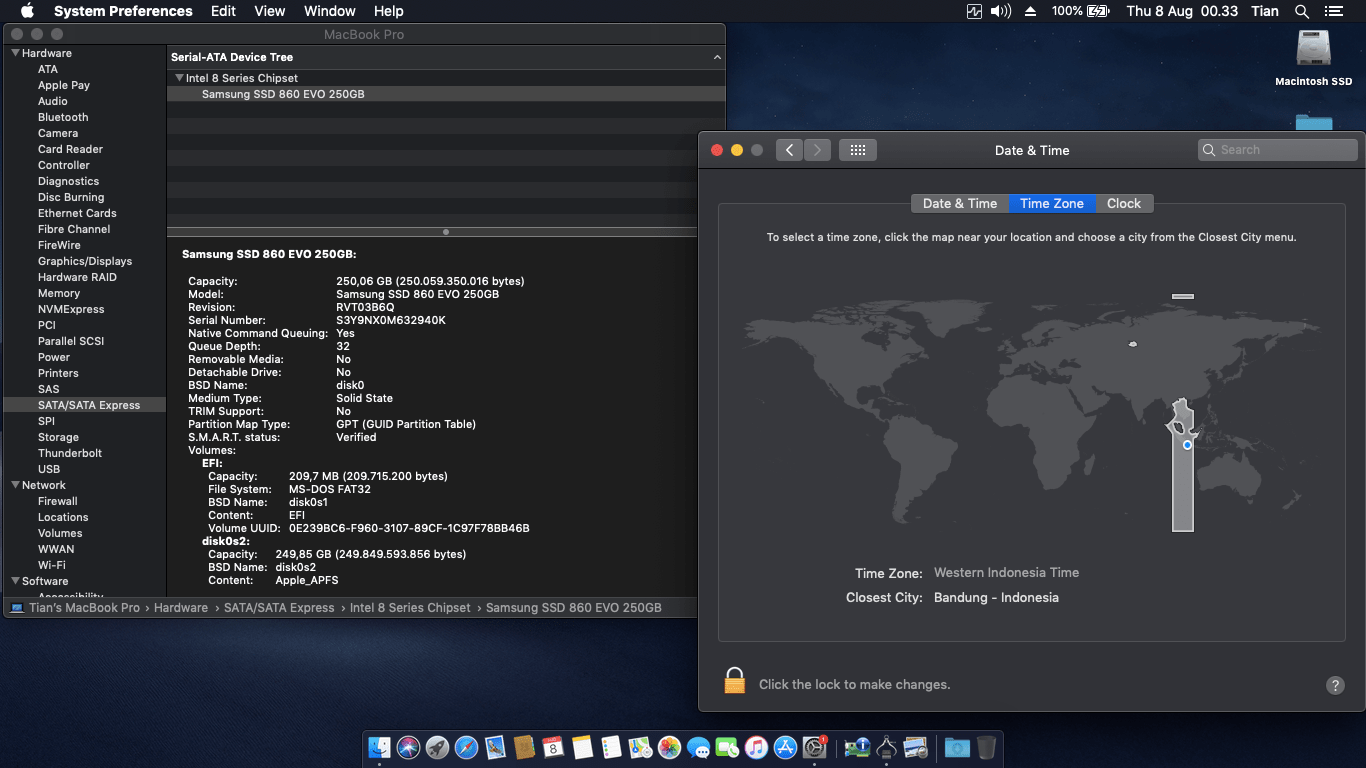Click the lock to make changes

735,681
